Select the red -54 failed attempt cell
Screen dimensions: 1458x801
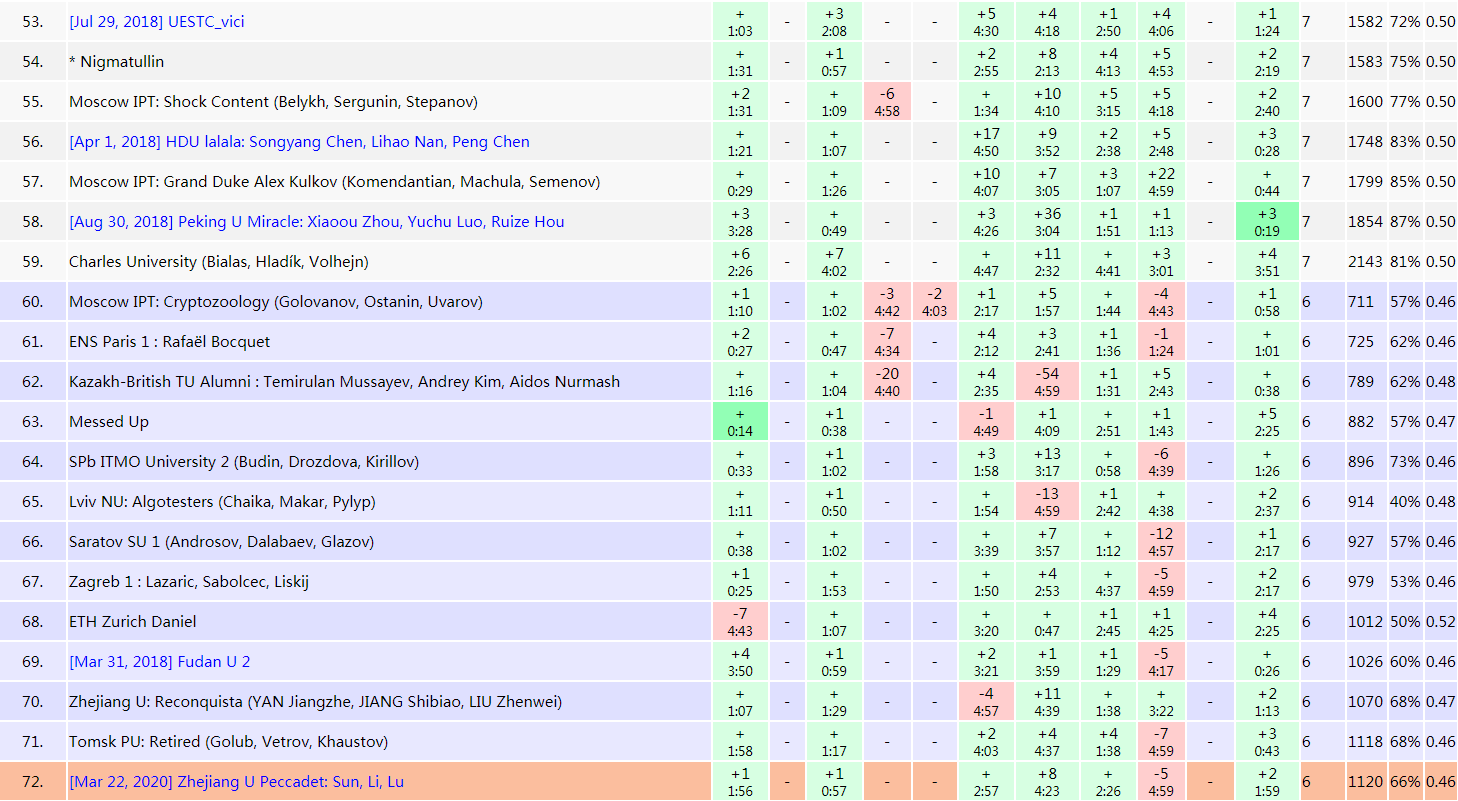point(1047,382)
